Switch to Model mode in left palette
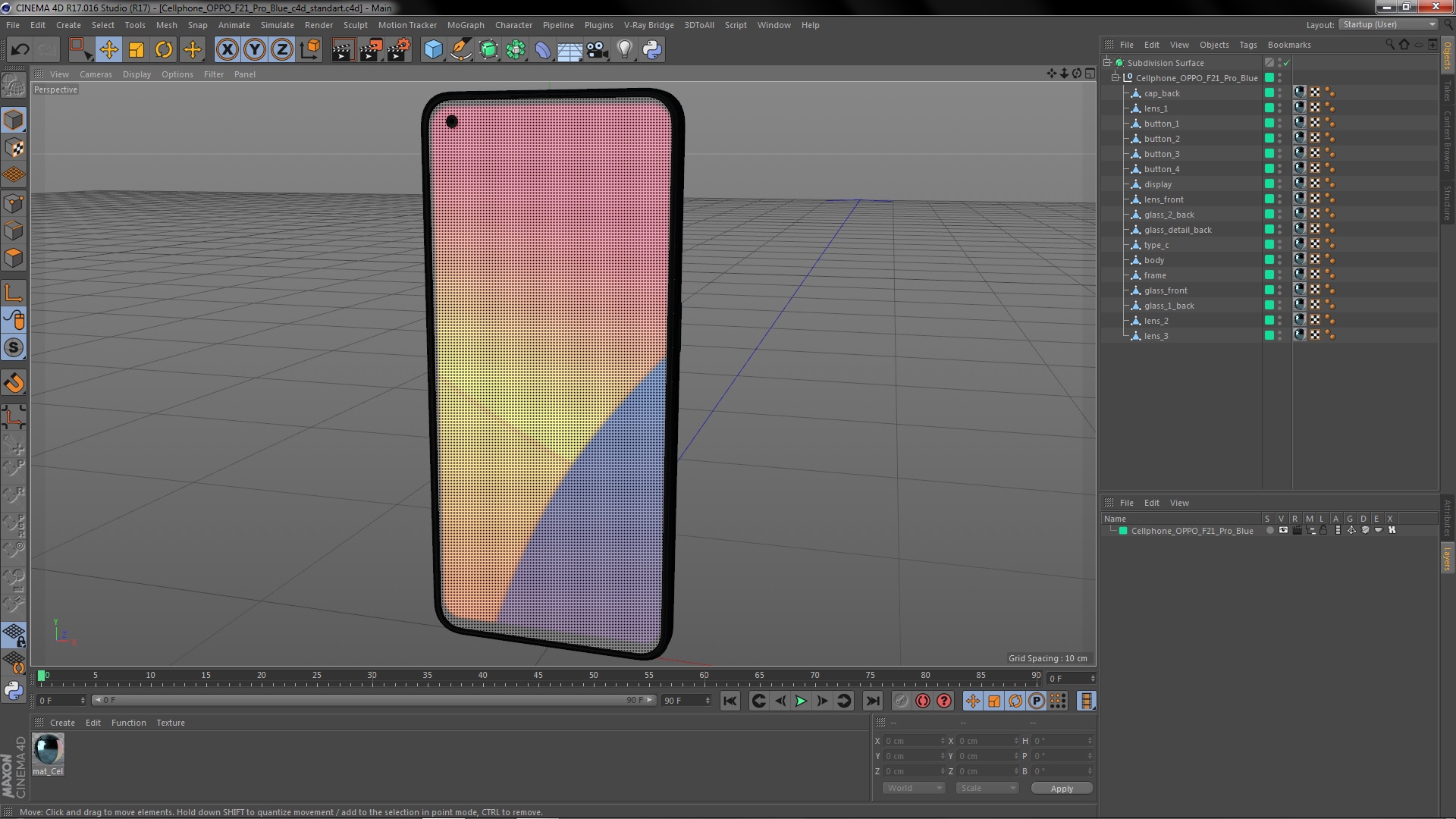Viewport: 1456px width, 819px height. [x=14, y=120]
